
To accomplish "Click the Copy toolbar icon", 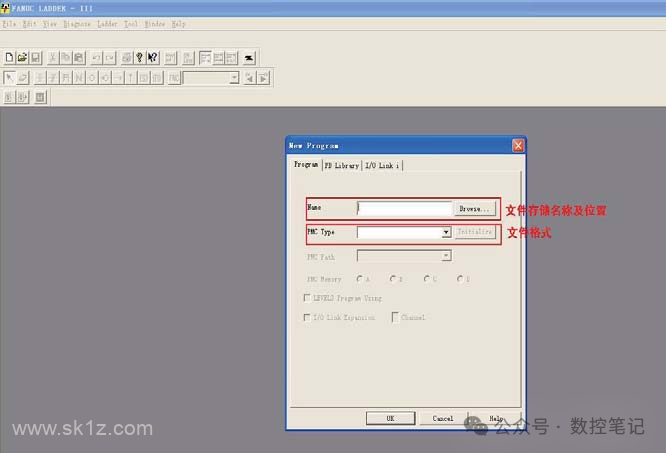I will pos(66,57).
